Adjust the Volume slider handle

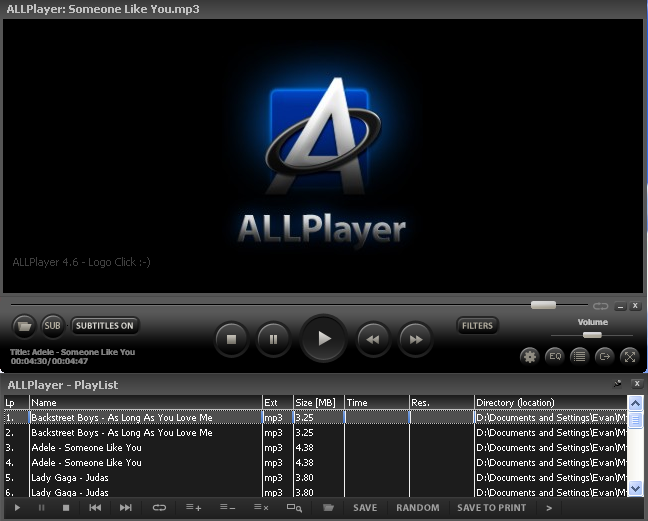click(x=592, y=335)
